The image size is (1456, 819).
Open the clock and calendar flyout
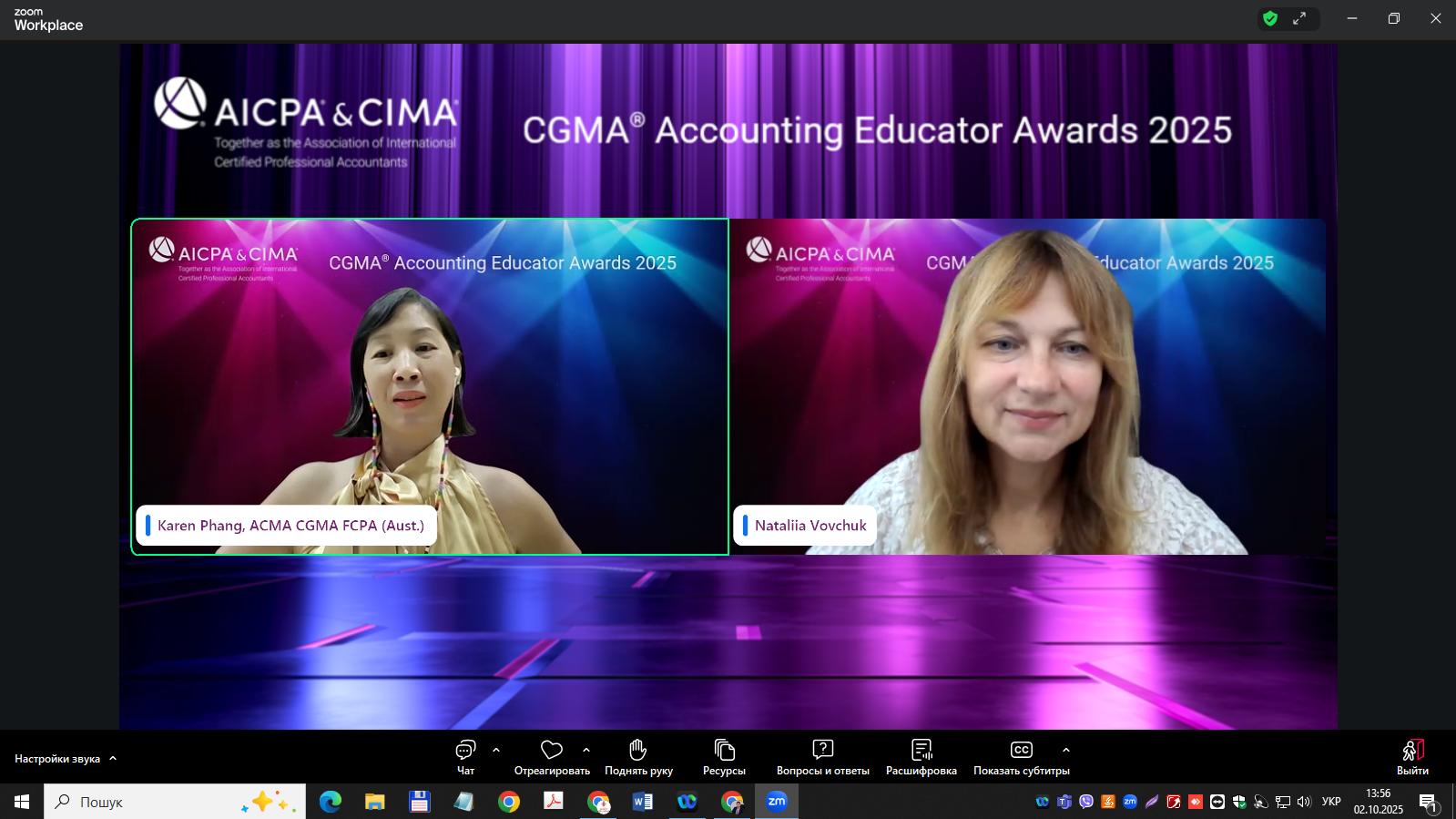[x=1379, y=802]
